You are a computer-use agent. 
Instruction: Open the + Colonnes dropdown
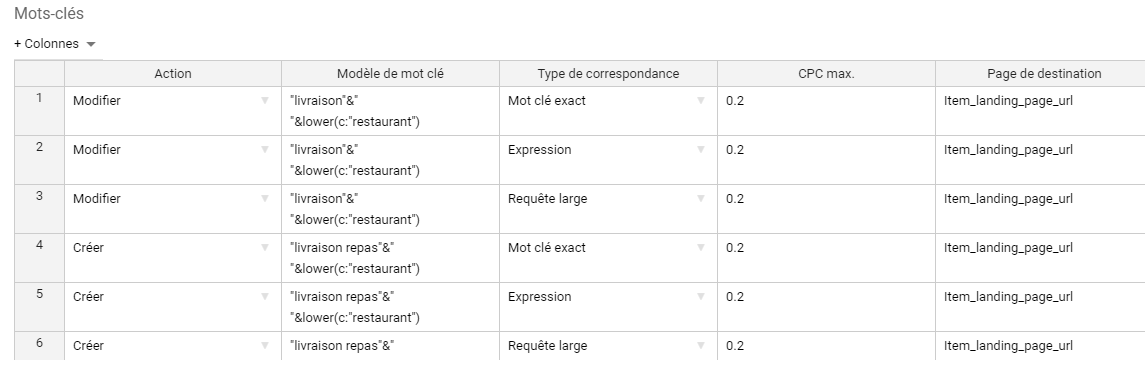click(x=55, y=44)
